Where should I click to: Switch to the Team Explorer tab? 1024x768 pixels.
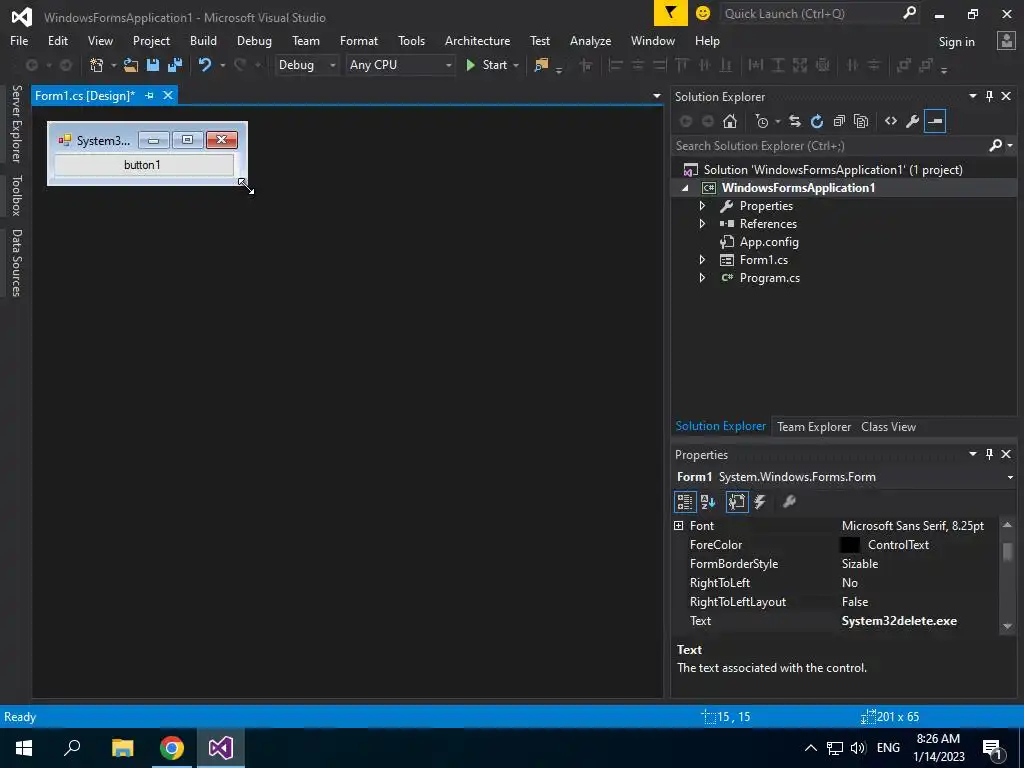[x=814, y=426]
